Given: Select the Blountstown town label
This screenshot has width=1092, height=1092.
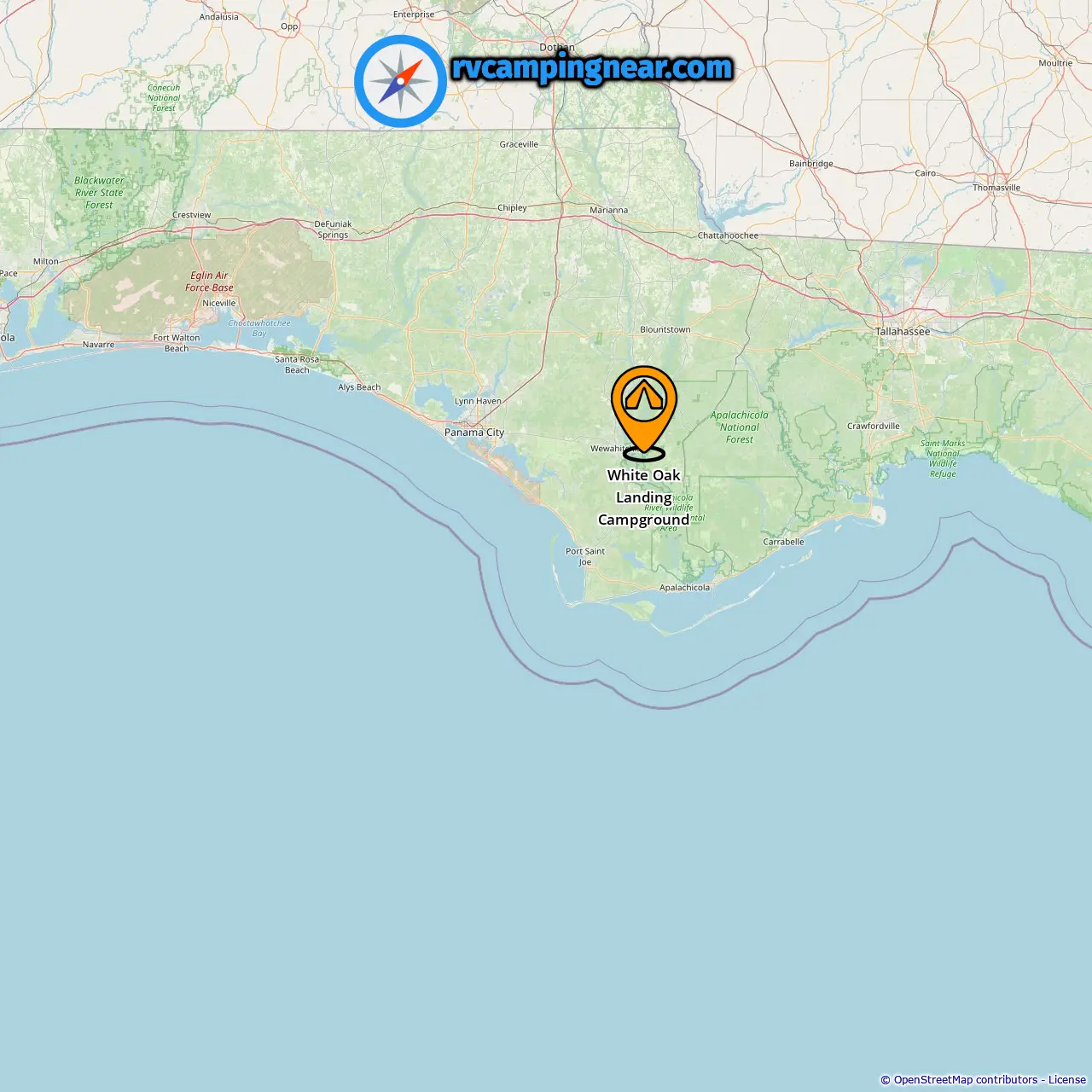Looking at the screenshot, I should (x=665, y=329).
